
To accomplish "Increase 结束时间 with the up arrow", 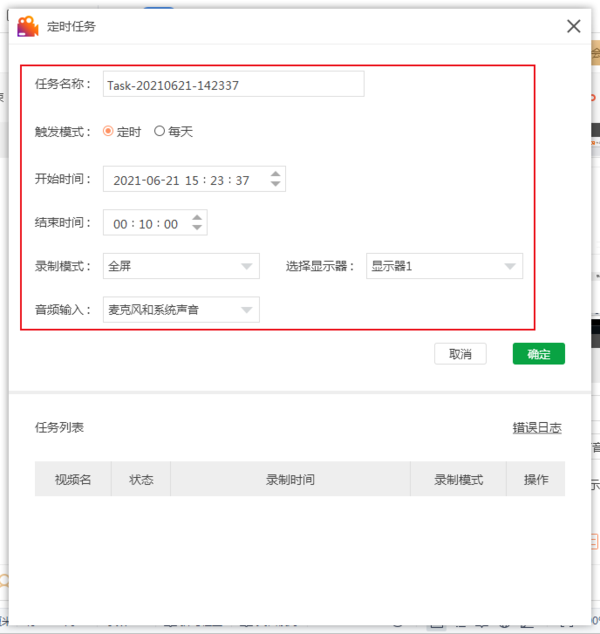I will (x=198, y=217).
